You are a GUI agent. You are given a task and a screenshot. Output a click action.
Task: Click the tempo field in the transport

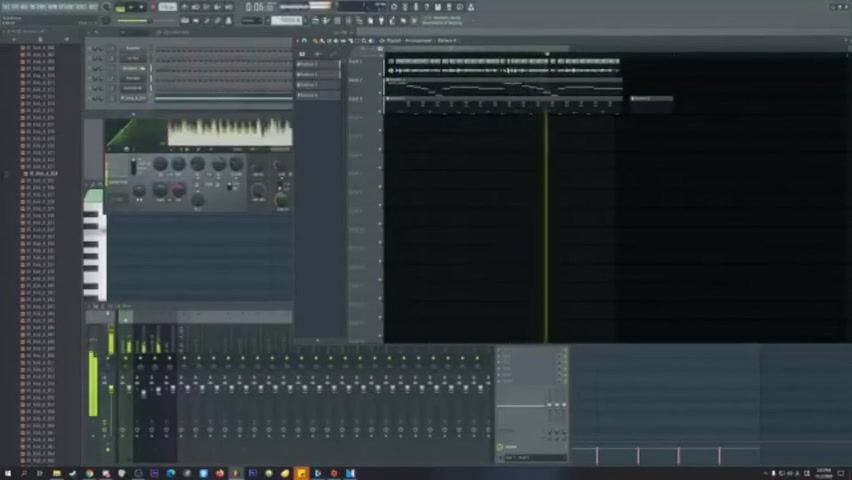click(167, 8)
